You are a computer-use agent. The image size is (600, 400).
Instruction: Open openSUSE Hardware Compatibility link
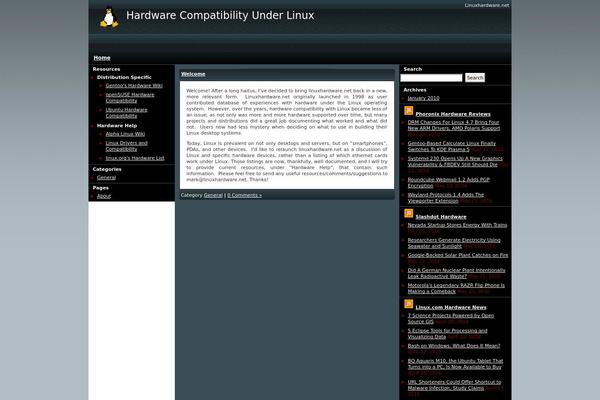pos(130,98)
